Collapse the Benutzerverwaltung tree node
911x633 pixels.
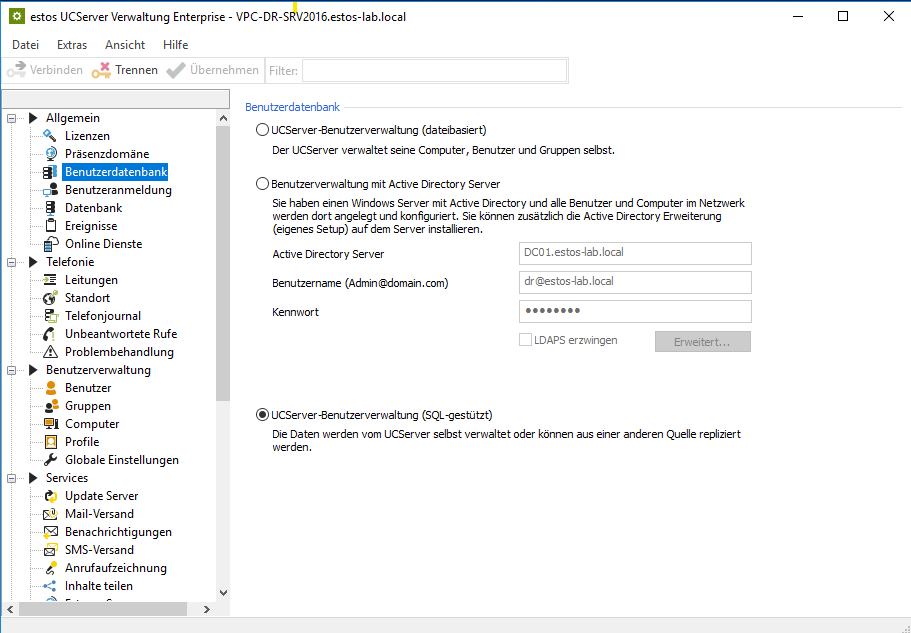click(12, 370)
